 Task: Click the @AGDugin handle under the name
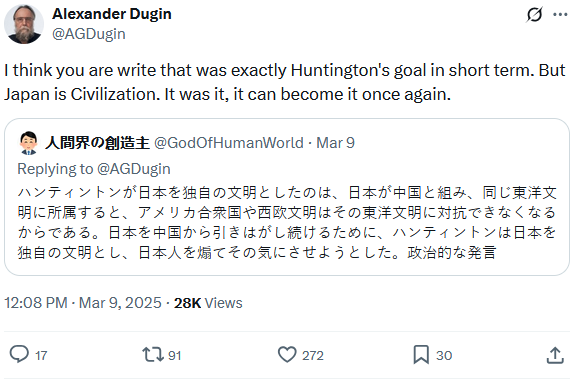tap(89, 34)
